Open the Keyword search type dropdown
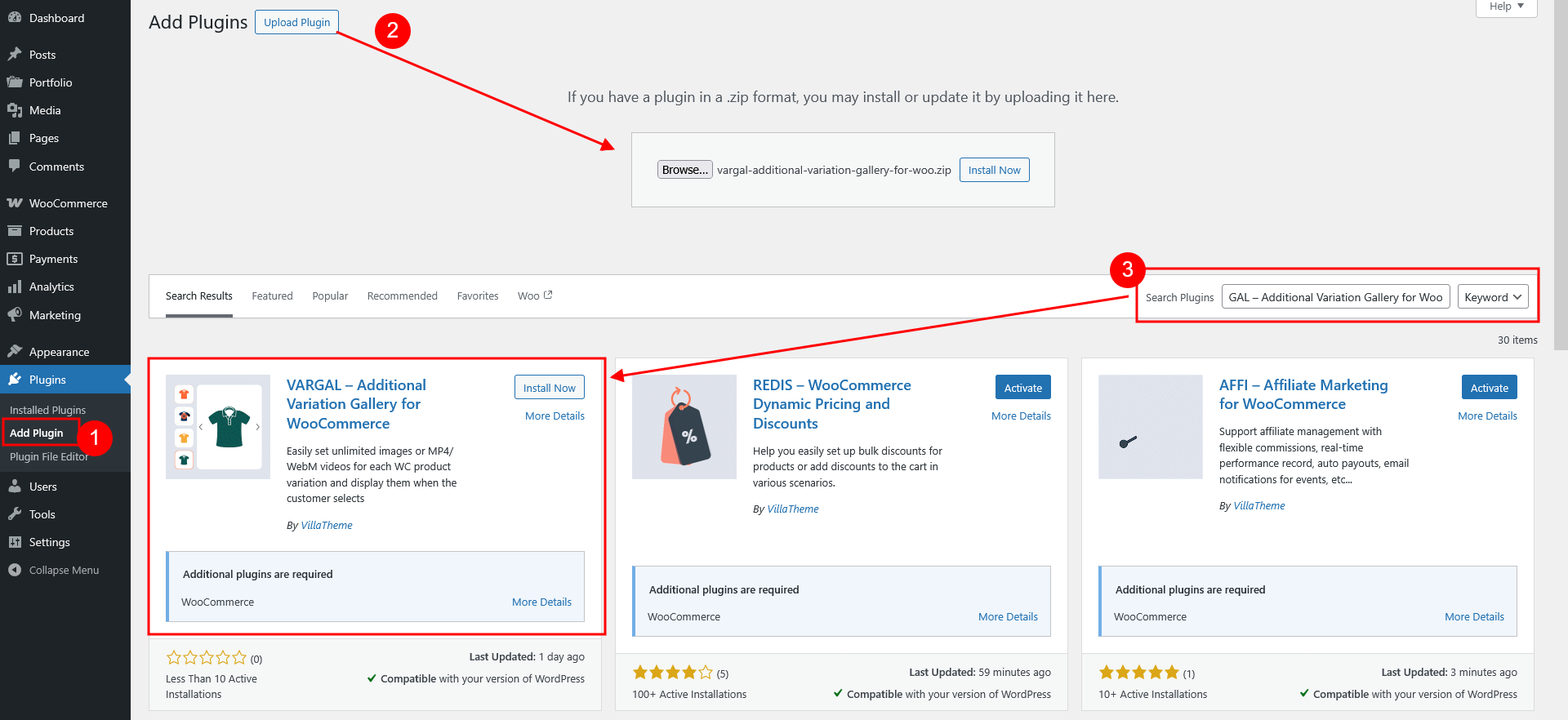 (1493, 297)
